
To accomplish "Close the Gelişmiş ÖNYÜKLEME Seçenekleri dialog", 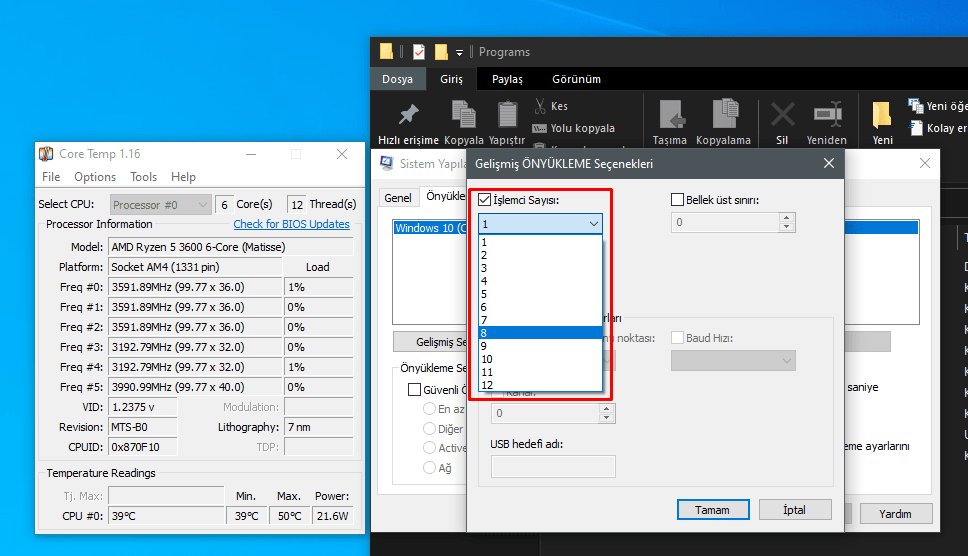I will (829, 163).
